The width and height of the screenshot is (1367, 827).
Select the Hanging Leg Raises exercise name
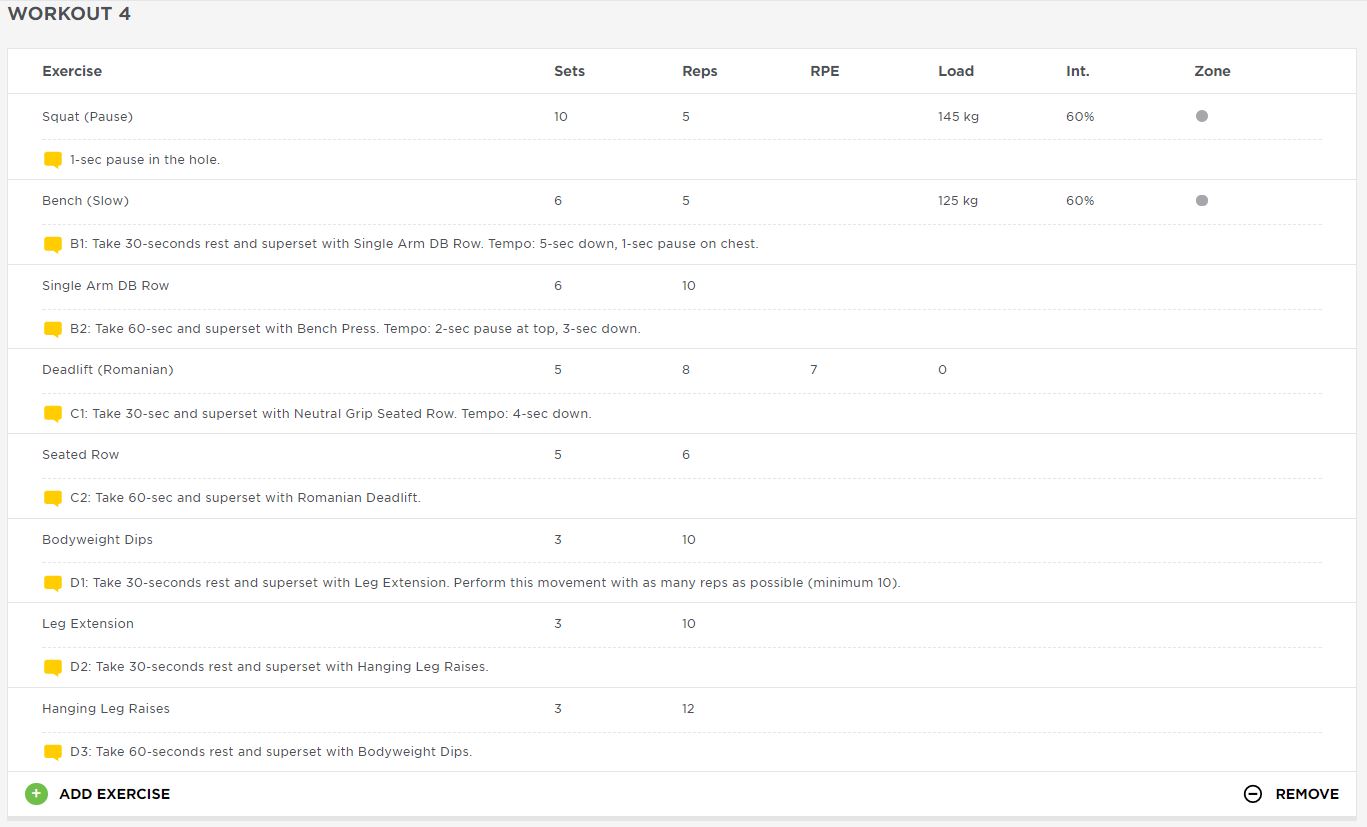[106, 709]
